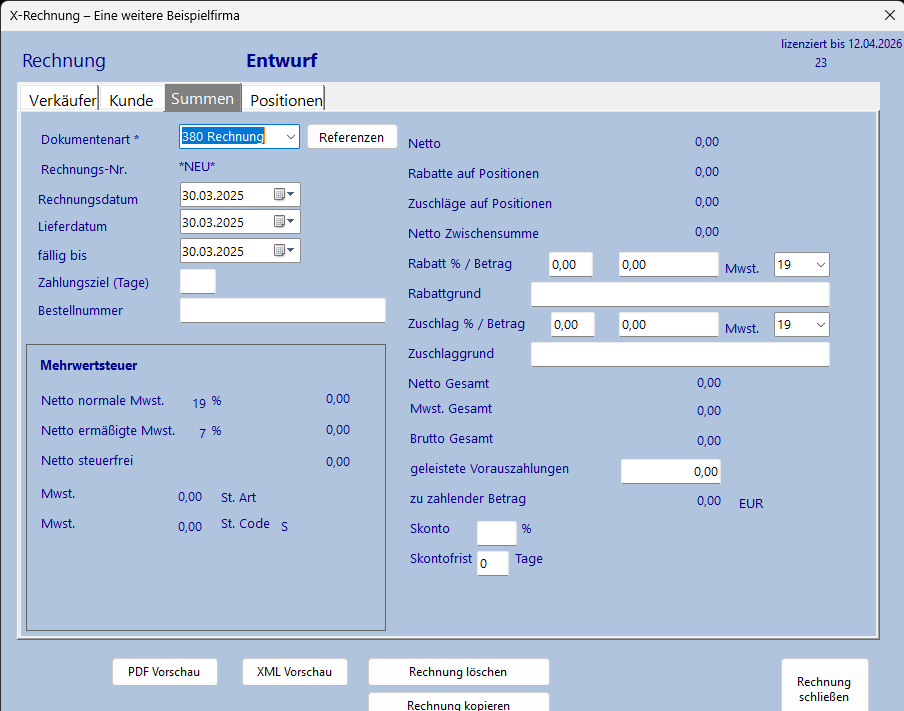Open the fällig bis calendar picker icon
Image resolution: width=904 pixels, height=711 pixels.
284,250
